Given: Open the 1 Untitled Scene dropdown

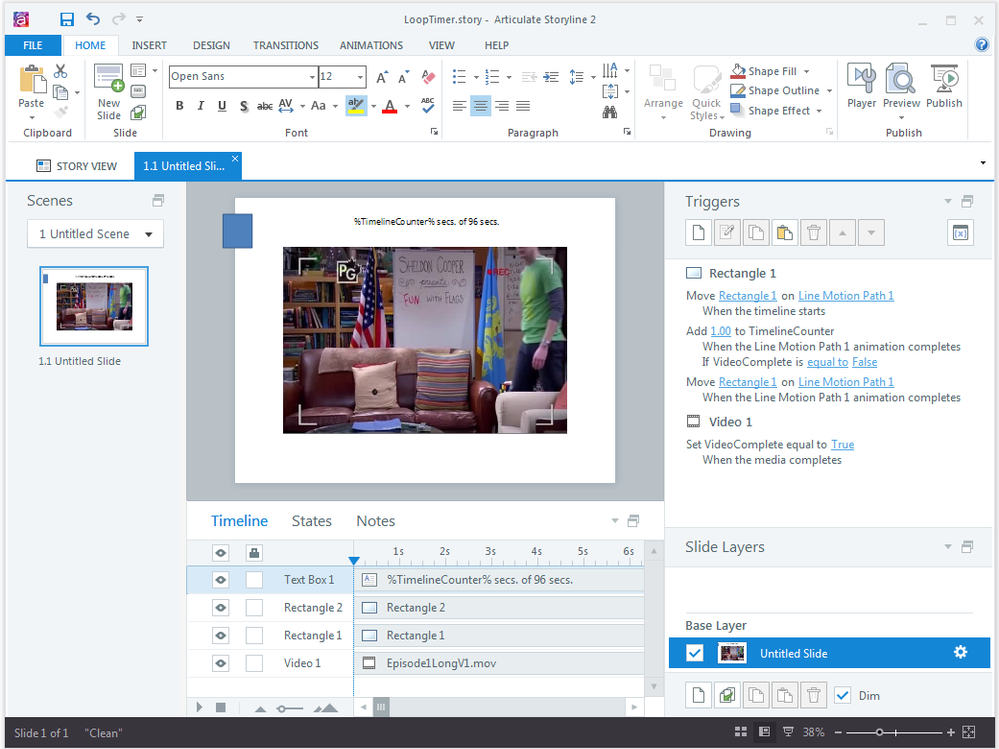Looking at the screenshot, I should 95,234.
